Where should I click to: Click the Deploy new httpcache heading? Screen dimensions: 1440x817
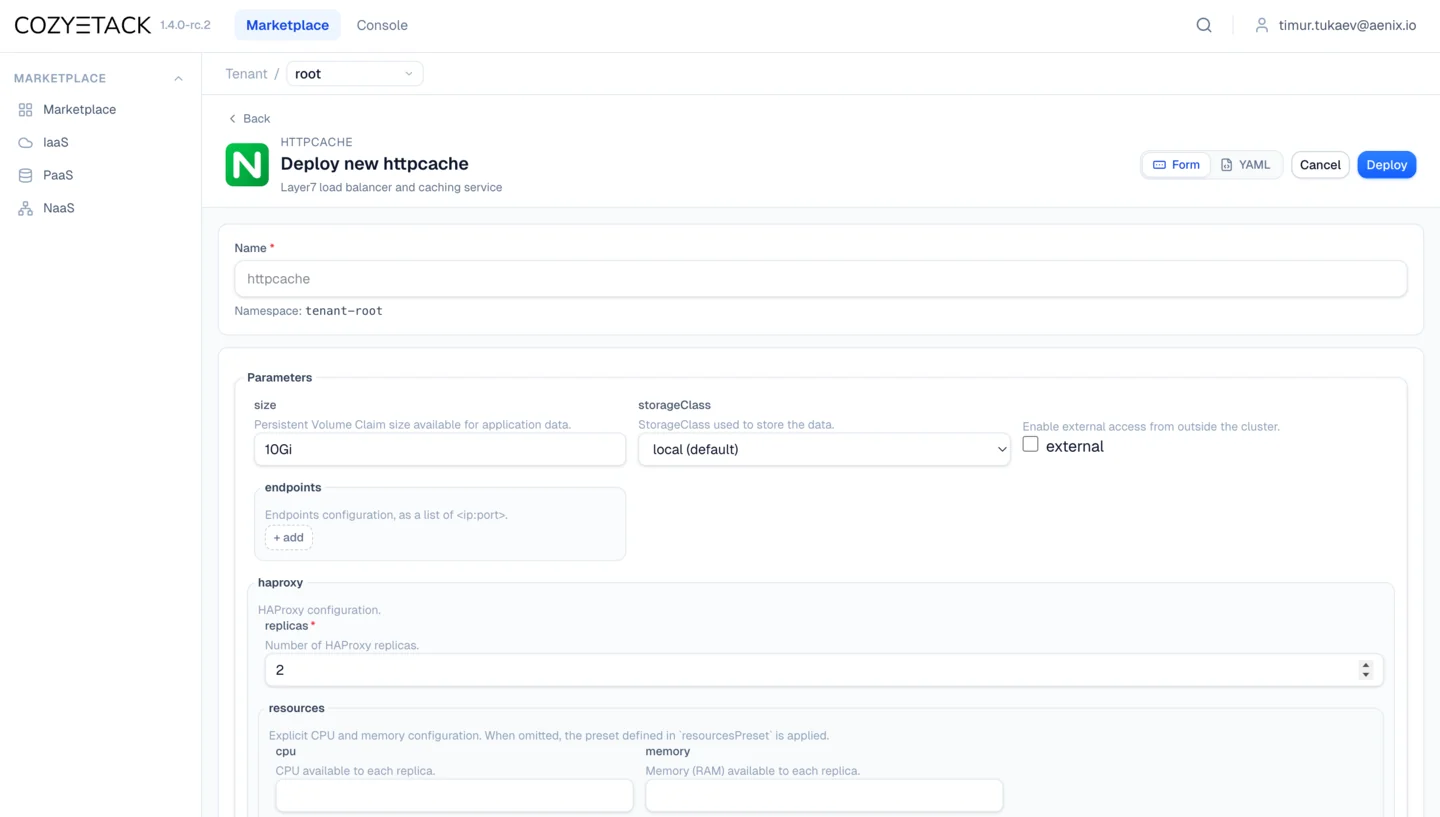[x=374, y=164]
